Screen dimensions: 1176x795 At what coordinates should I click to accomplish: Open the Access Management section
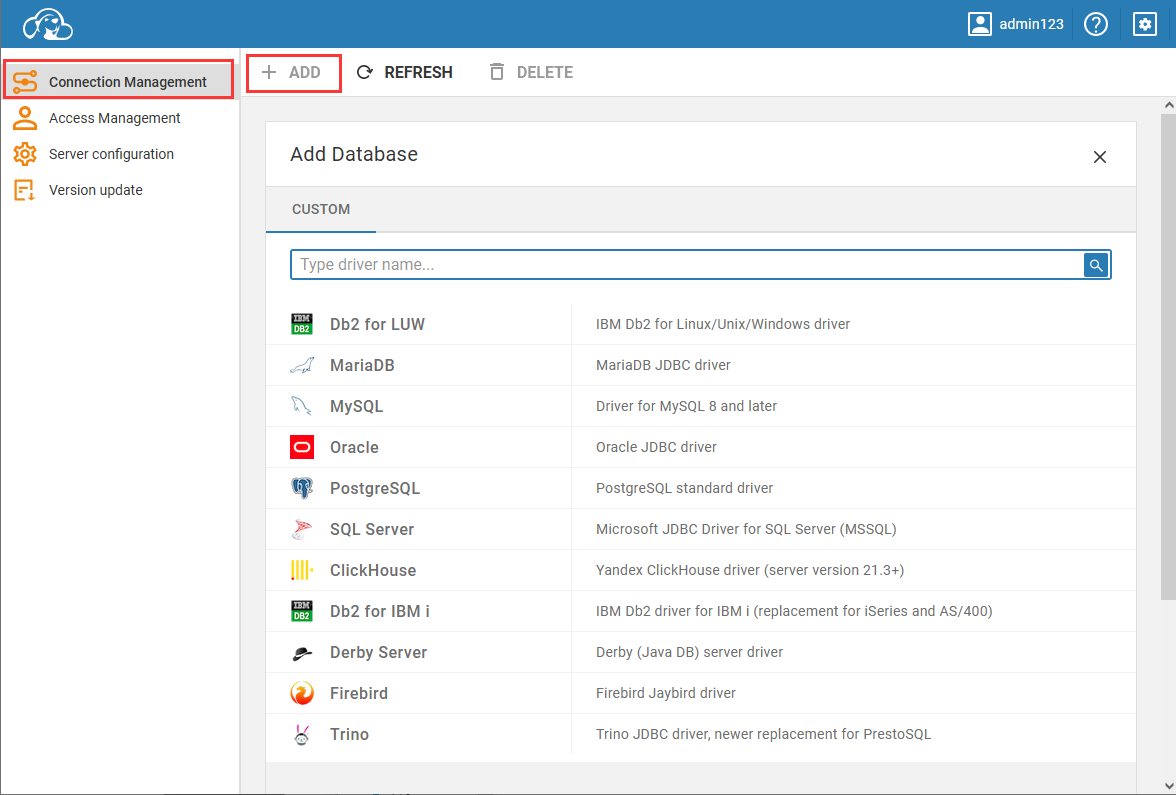click(115, 117)
